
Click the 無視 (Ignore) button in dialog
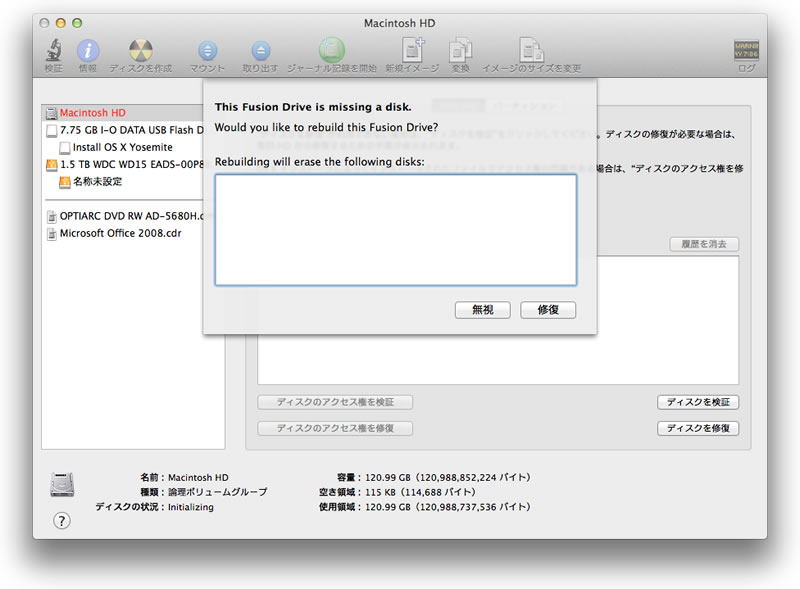[482, 310]
